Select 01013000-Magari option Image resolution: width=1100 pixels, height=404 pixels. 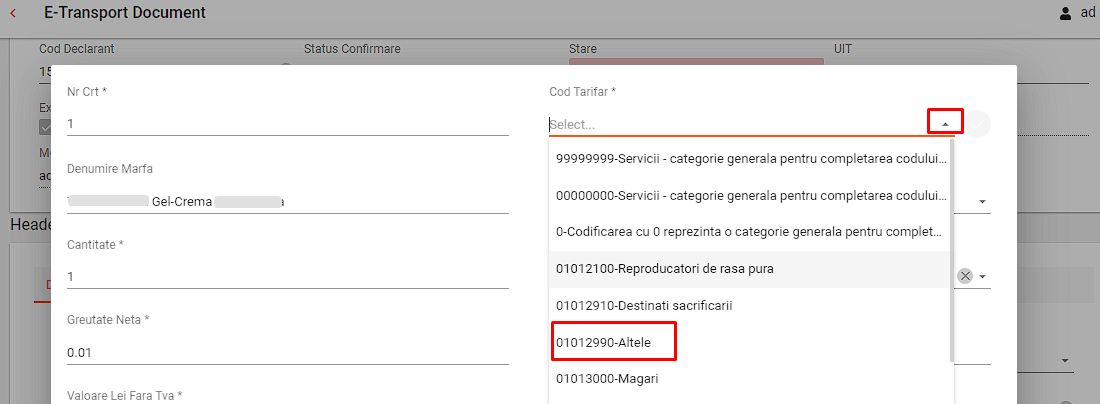751,379
